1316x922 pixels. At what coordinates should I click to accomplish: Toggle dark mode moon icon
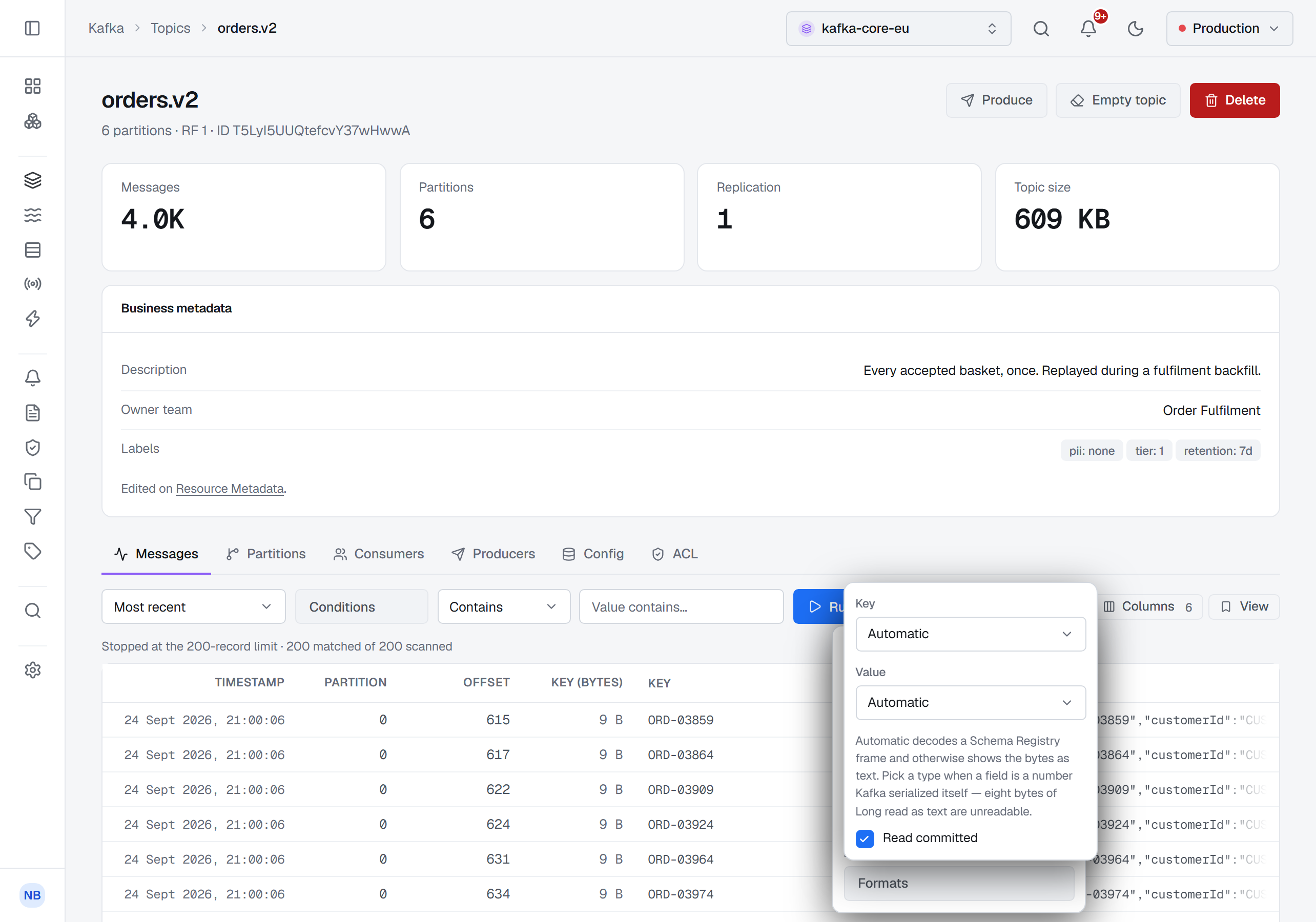click(1135, 28)
